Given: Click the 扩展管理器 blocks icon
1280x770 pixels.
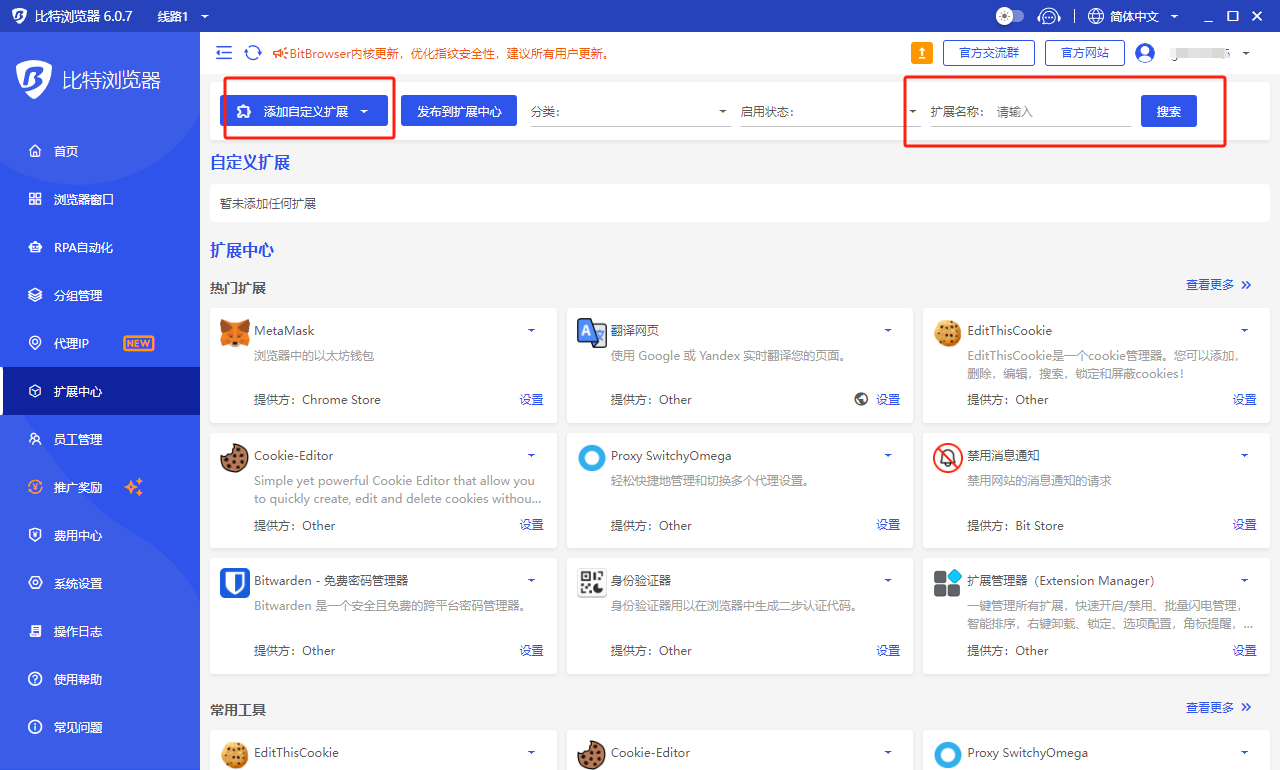Looking at the screenshot, I should 948,583.
